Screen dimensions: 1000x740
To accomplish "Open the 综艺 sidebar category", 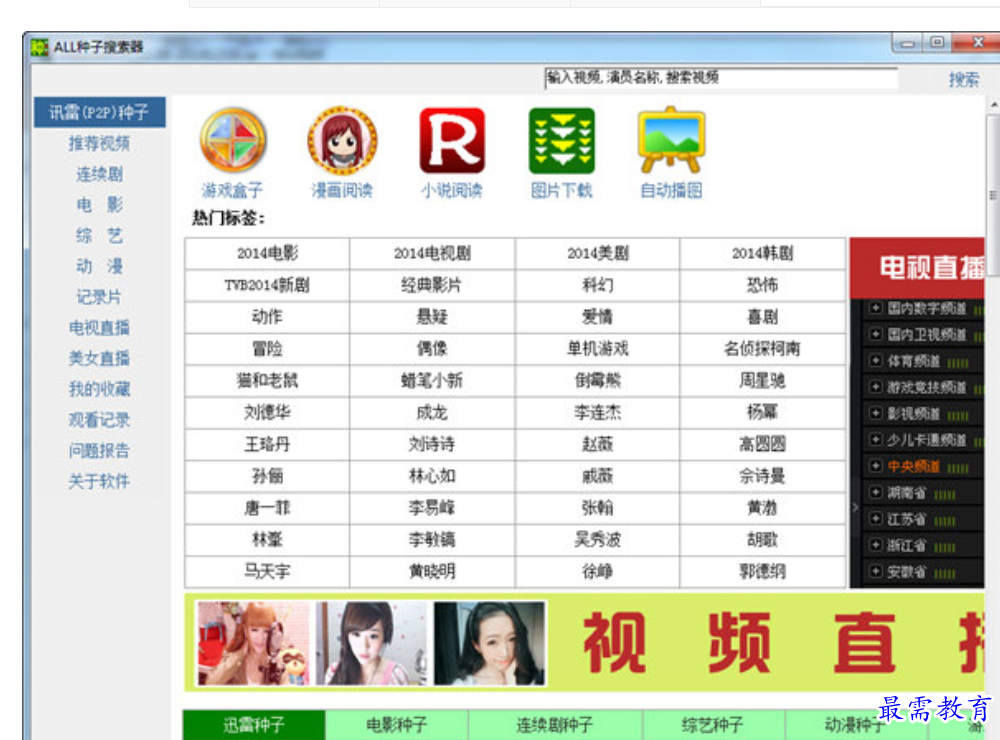I will click(99, 235).
